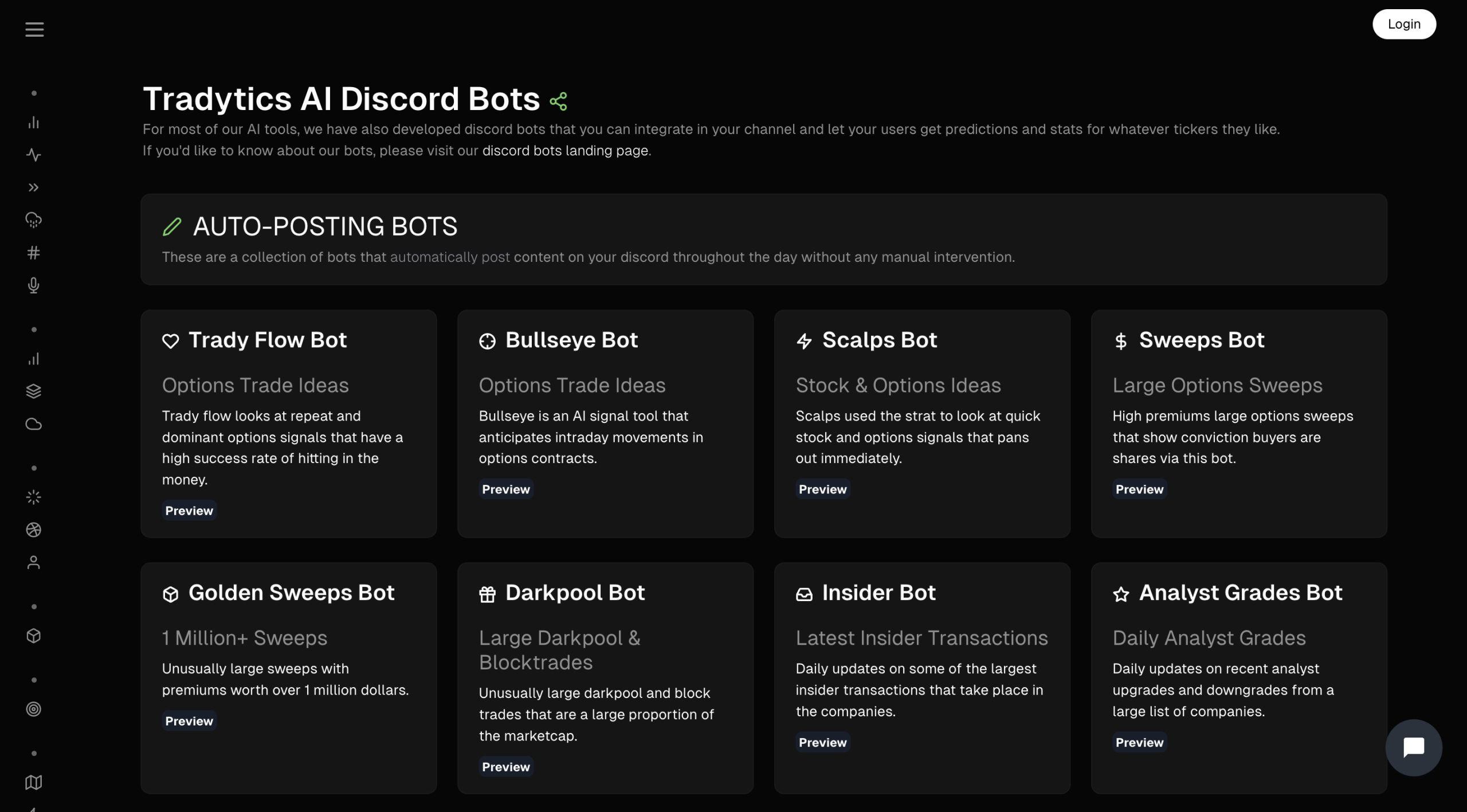1467x812 pixels.
Task: Open the chat bubble widget
Action: click(x=1413, y=747)
